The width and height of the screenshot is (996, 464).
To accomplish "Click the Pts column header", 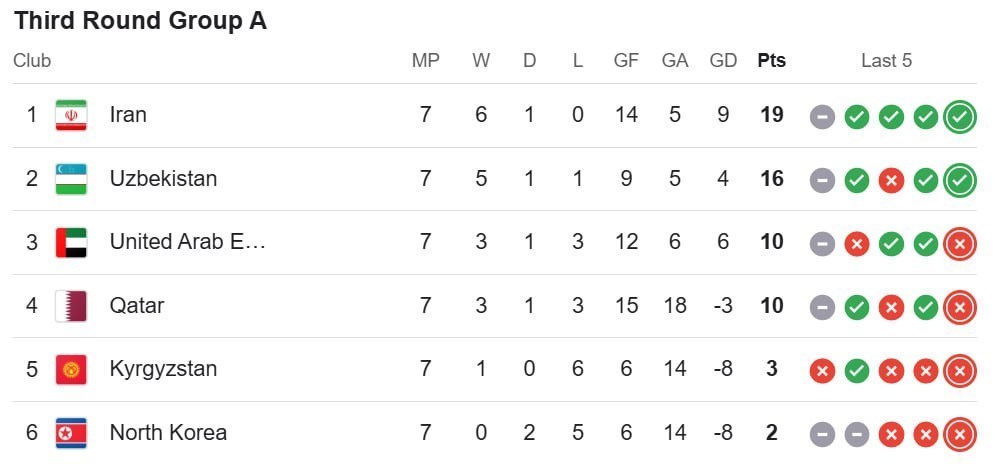I will (771, 61).
